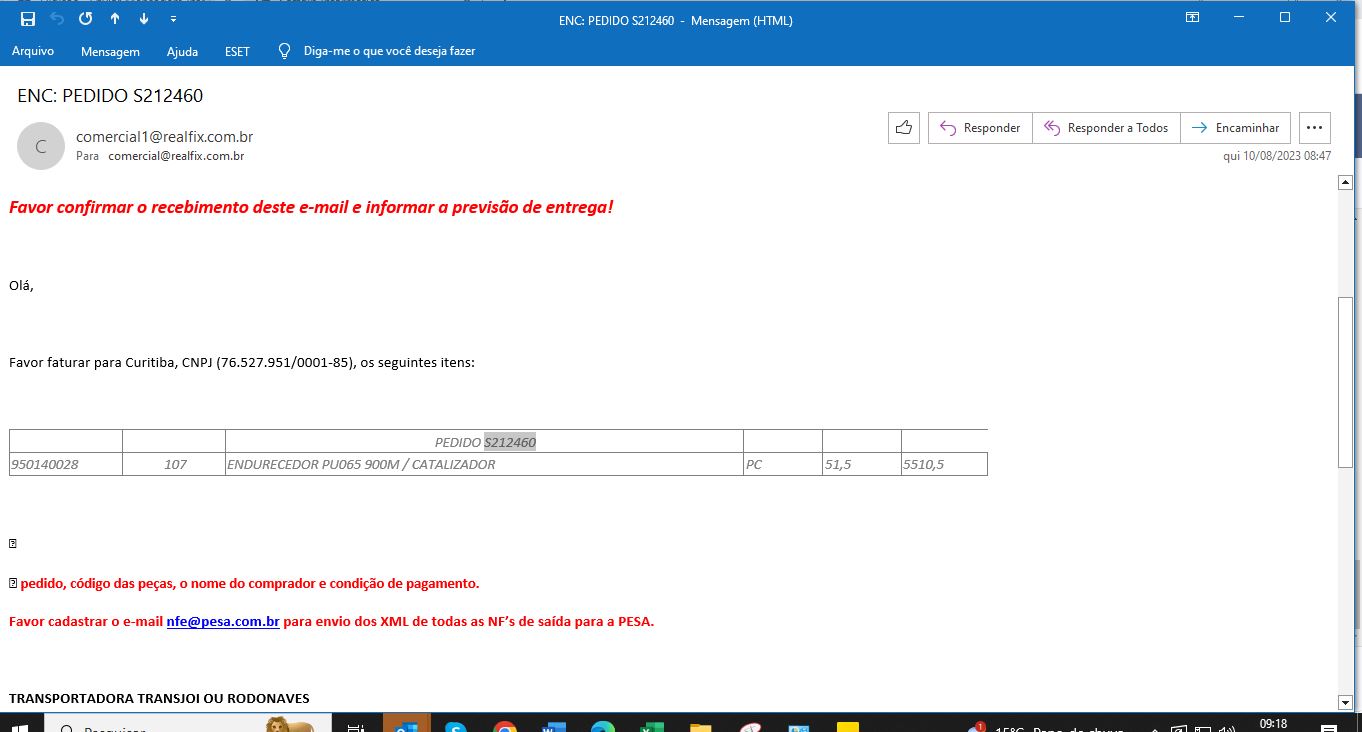
Task: Click the message body vertical scrollbar thumb
Action: click(1345, 380)
